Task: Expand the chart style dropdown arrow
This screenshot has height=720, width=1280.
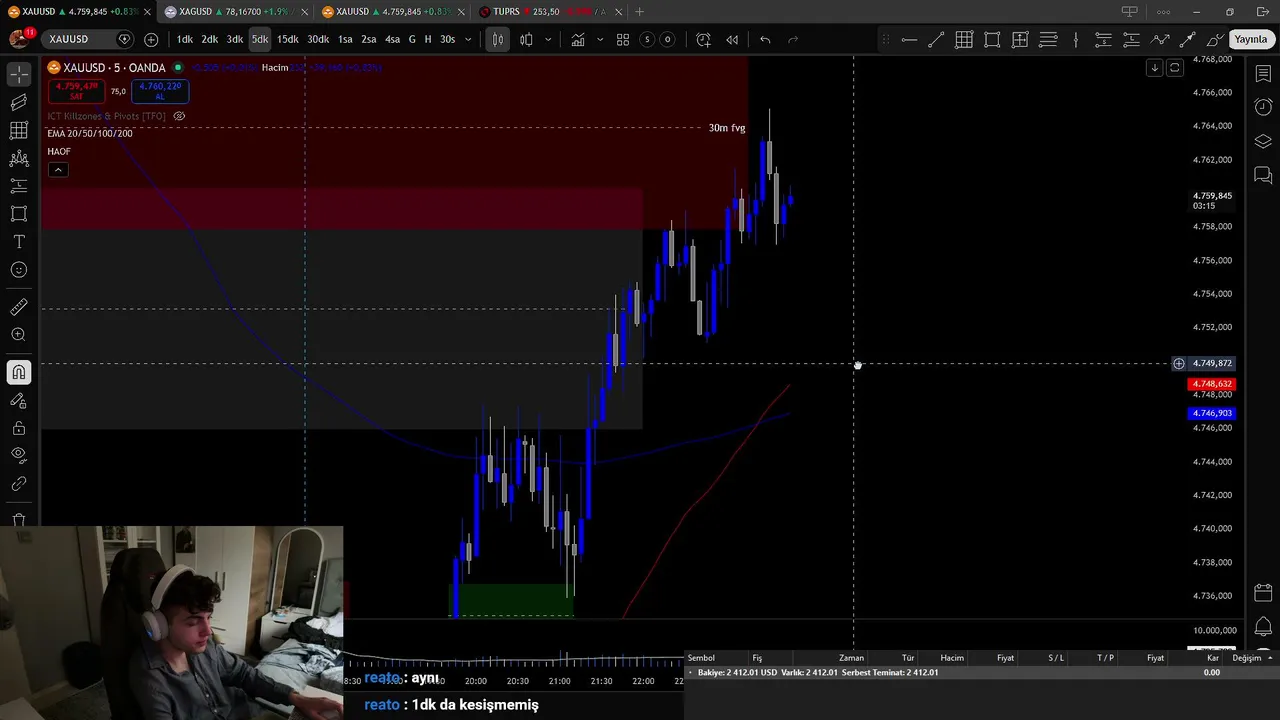Action: click(x=548, y=39)
